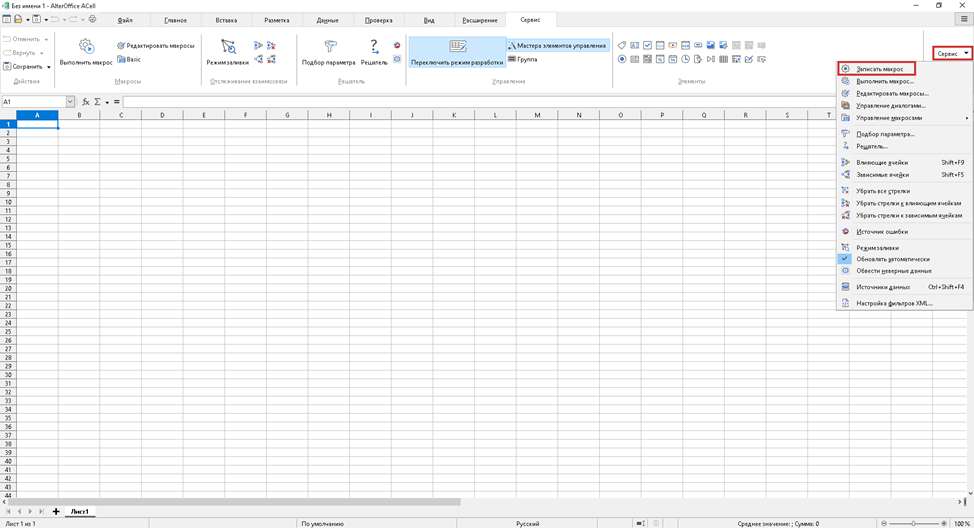The width and height of the screenshot is (974, 528).
Task: Expand the Управление макросами submenu
Action: click(x=899, y=118)
